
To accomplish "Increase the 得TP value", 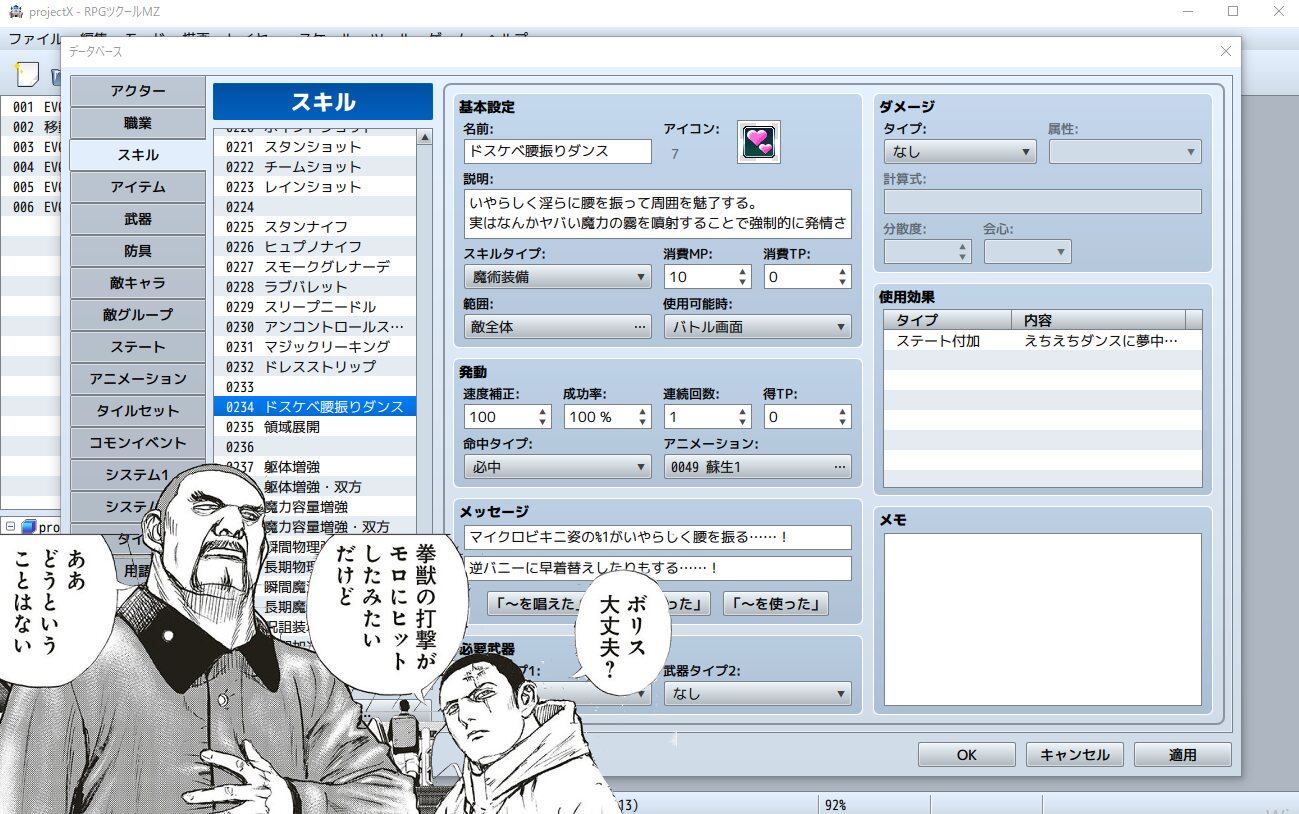I will 842,411.
